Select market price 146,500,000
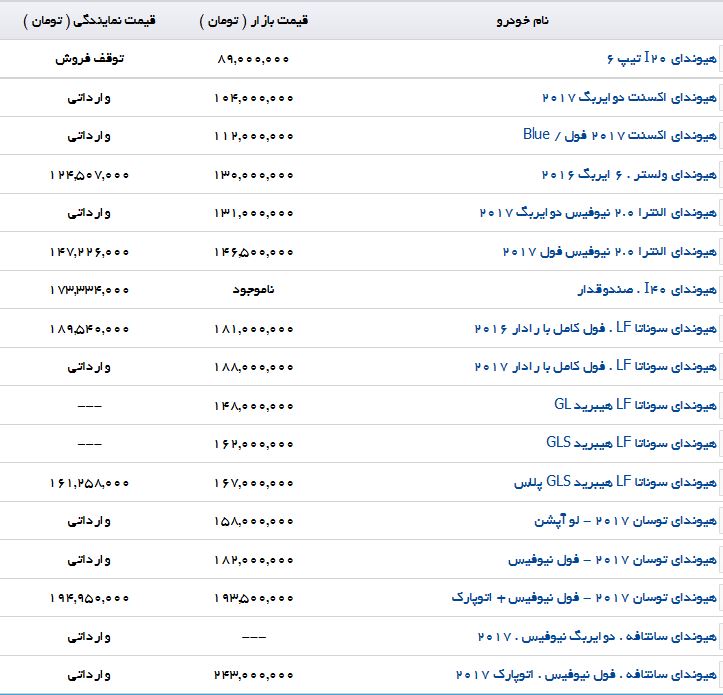This screenshot has width=723, height=695. [x=254, y=252]
